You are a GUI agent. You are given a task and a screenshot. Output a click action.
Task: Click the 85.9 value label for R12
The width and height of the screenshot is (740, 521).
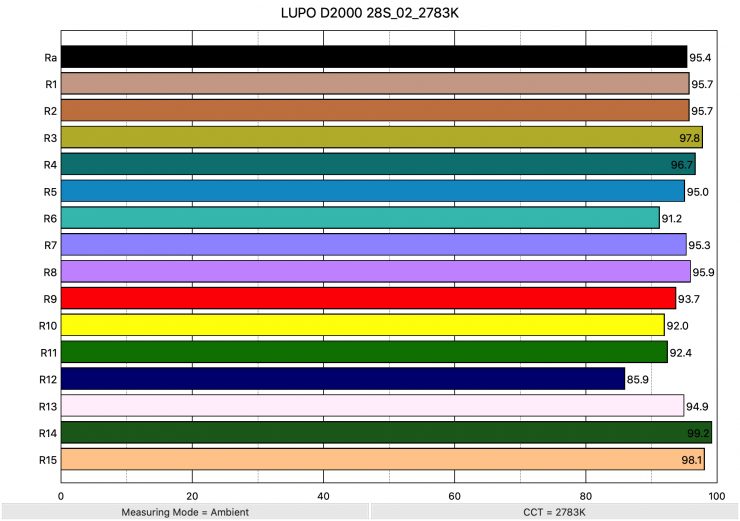click(x=640, y=380)
